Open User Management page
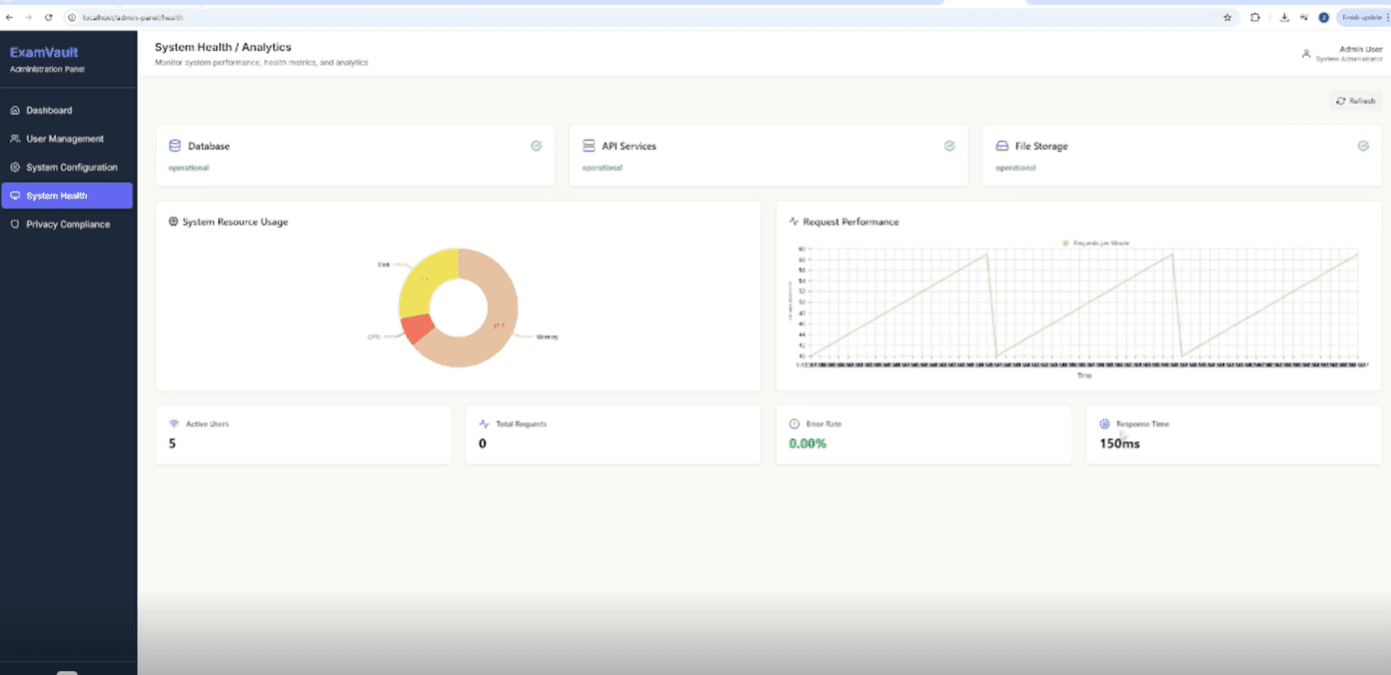This screenshot has height=675, width=1391. [x=67, y=139]
